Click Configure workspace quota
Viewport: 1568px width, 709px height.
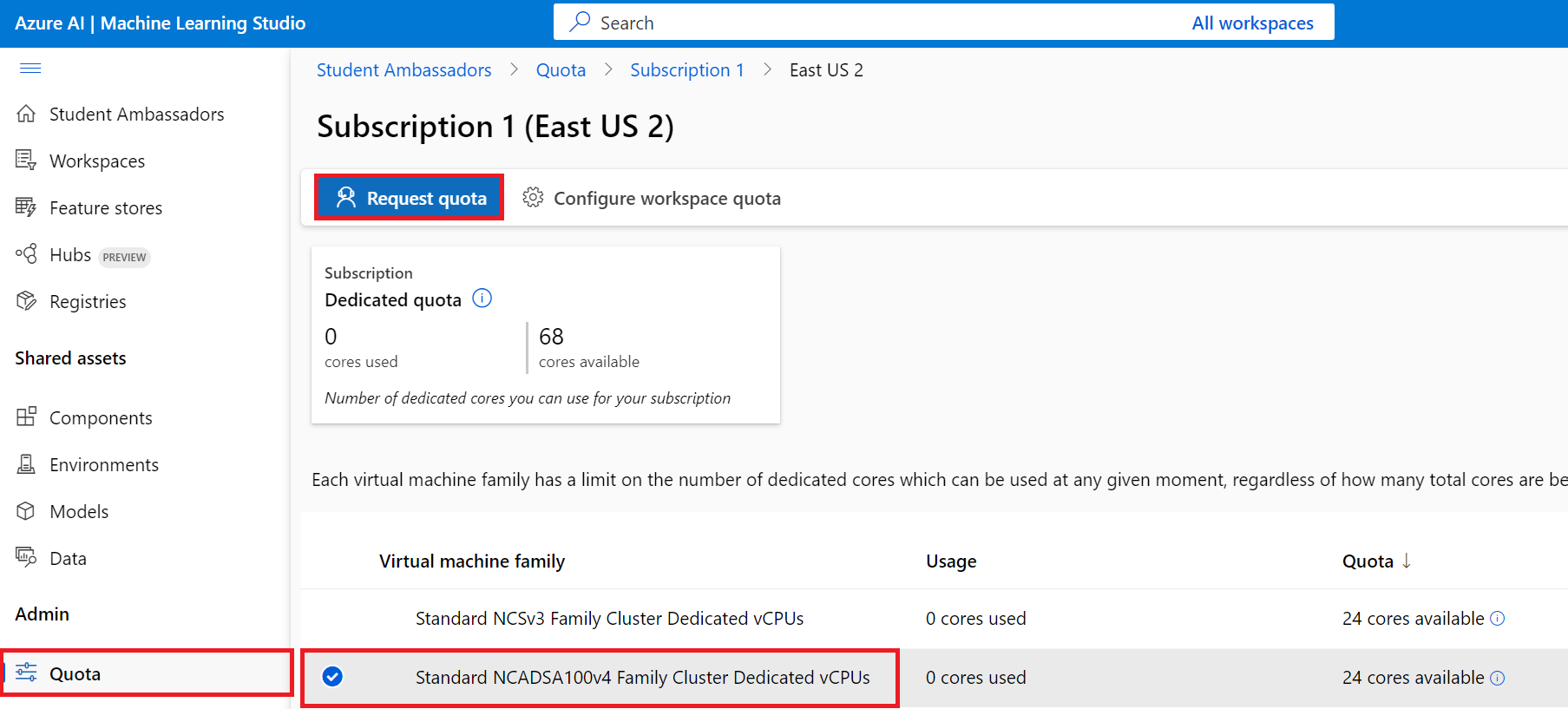tap(652, 198)
